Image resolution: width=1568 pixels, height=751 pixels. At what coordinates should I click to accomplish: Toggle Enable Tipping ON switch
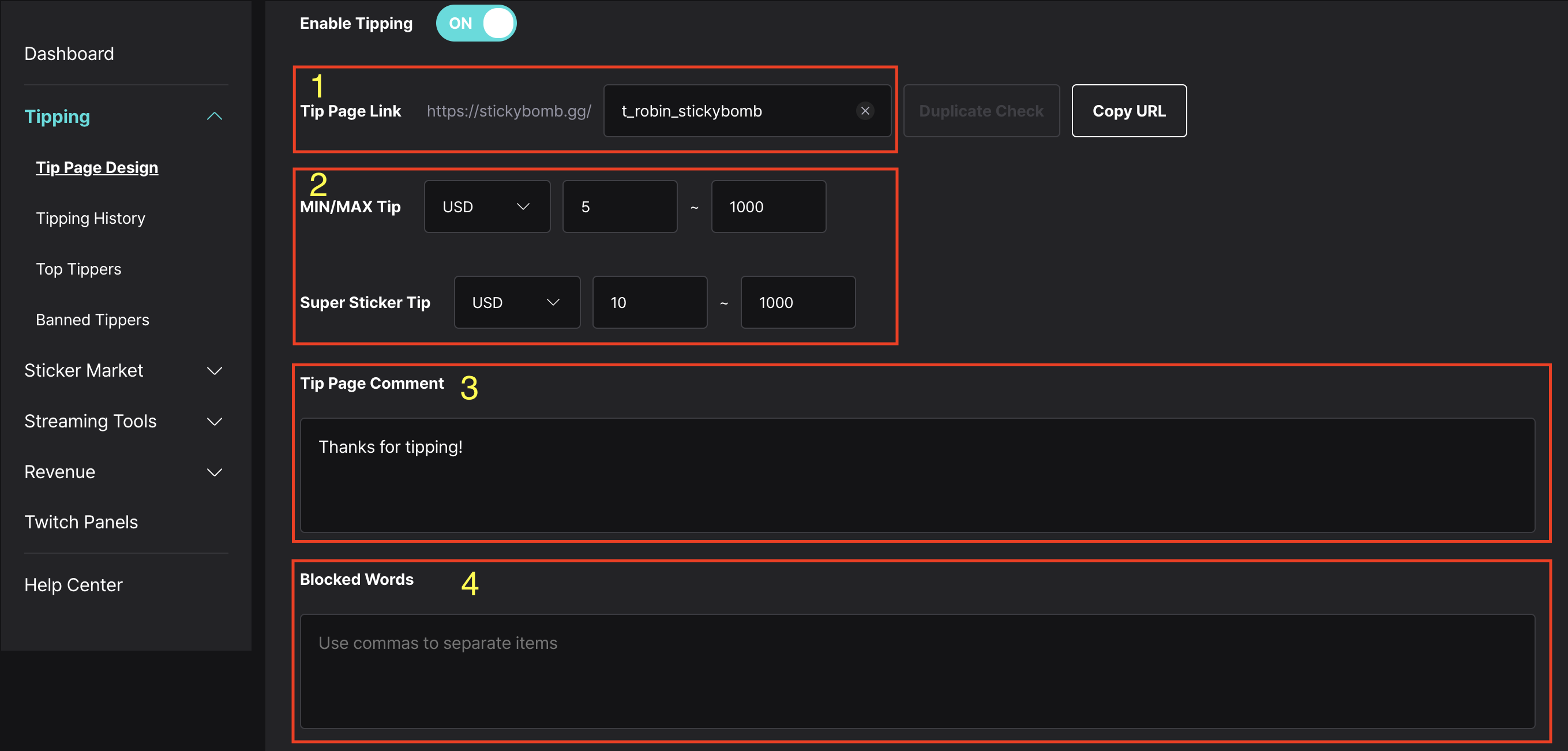click(x=479, y=23)
